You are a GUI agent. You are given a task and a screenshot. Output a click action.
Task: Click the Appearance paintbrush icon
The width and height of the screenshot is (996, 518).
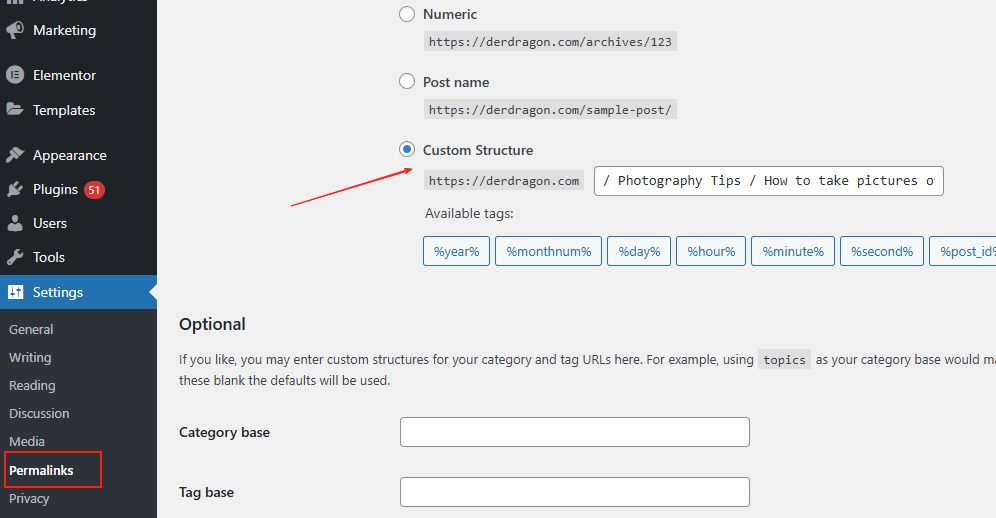pyautogui.click(x=15, y=155)
